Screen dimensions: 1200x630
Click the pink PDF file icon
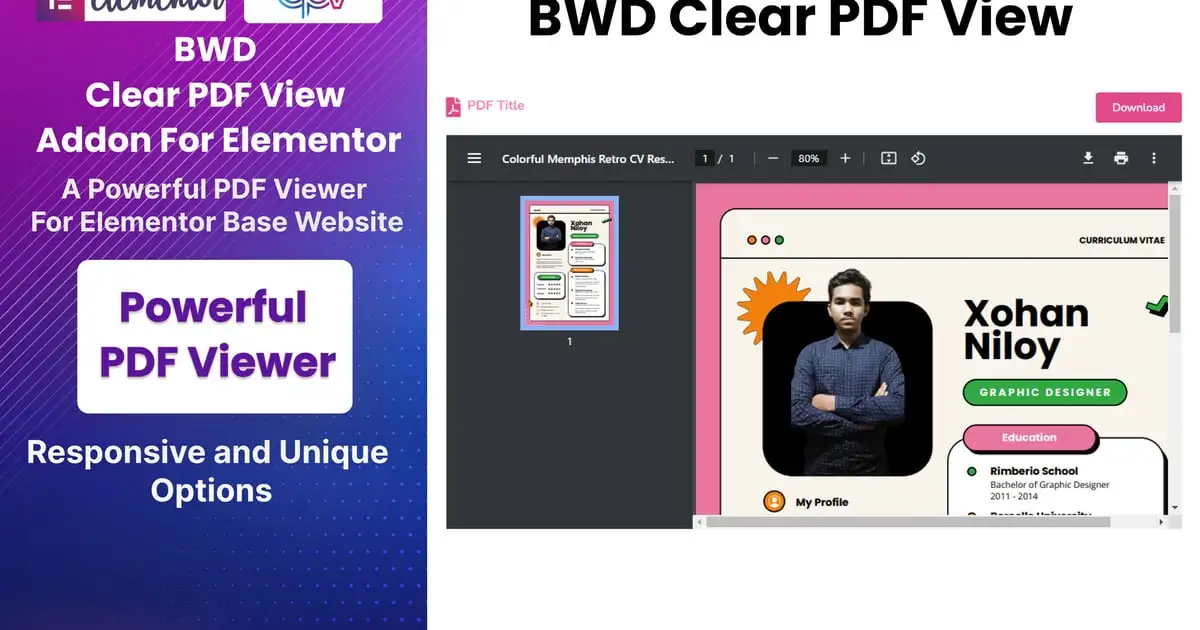tap(453, 107)
